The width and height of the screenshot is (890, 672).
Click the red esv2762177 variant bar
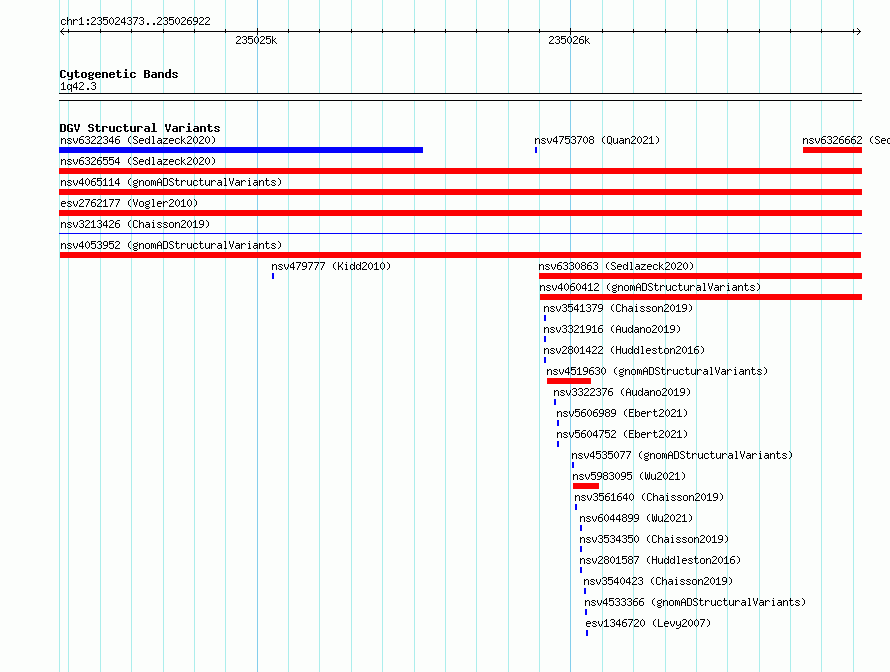[x=460, y=213]
